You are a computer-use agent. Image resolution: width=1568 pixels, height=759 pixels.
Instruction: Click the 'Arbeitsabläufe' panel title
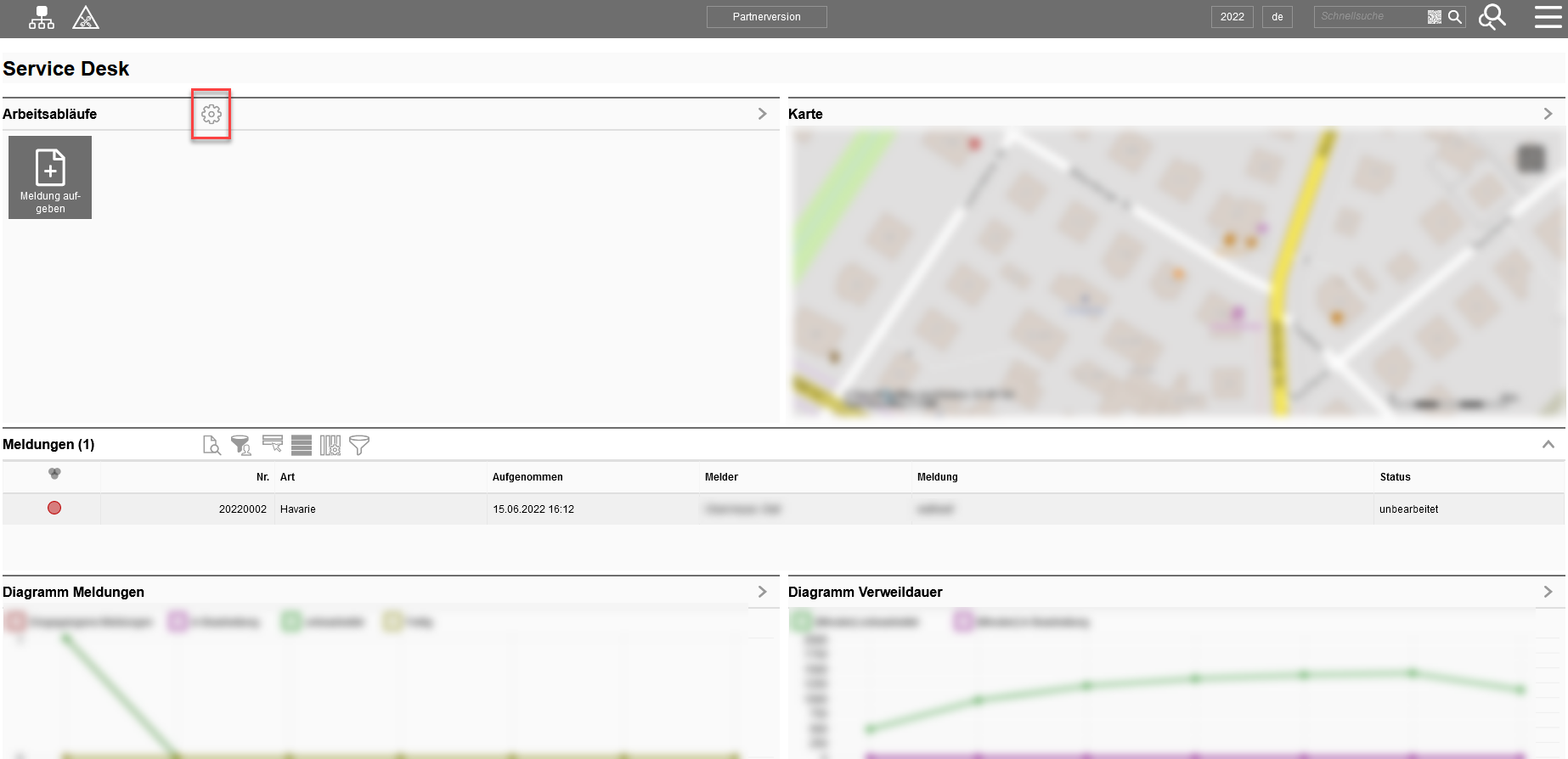(49, 114)
